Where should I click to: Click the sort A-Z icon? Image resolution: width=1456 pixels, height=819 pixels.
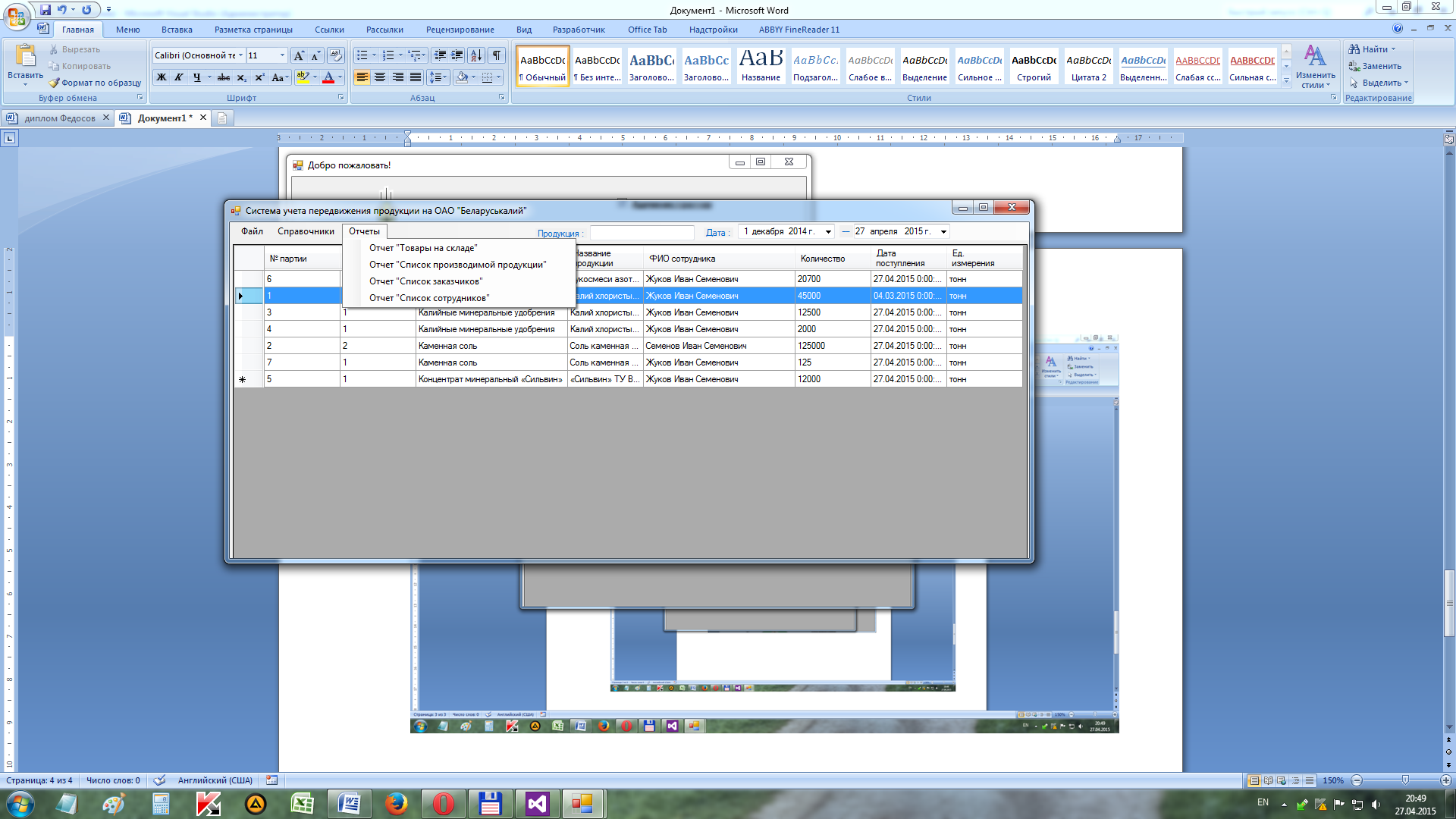[x=475, y=55]
